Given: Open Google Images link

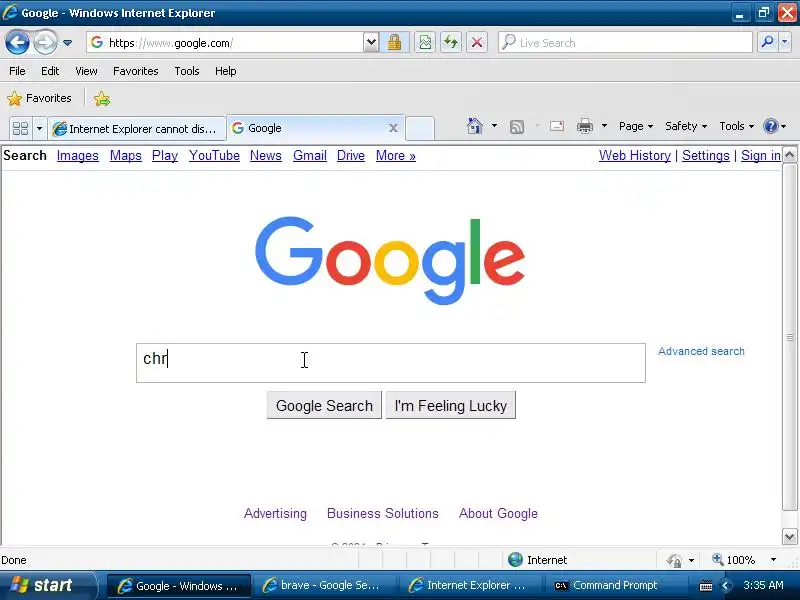Looking at the screenshot, I should 78,156.
